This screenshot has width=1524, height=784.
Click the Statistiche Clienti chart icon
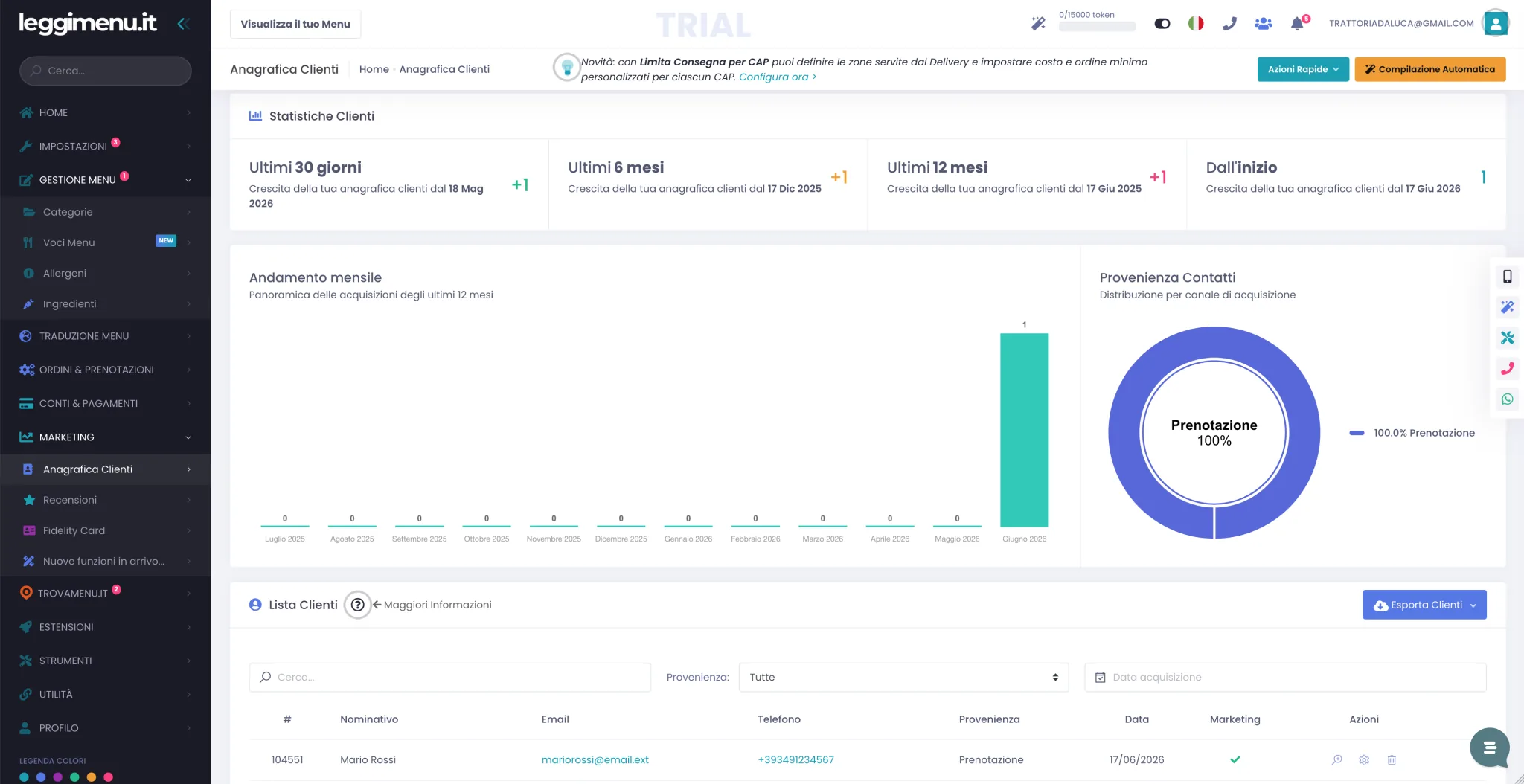click(255, 115)
